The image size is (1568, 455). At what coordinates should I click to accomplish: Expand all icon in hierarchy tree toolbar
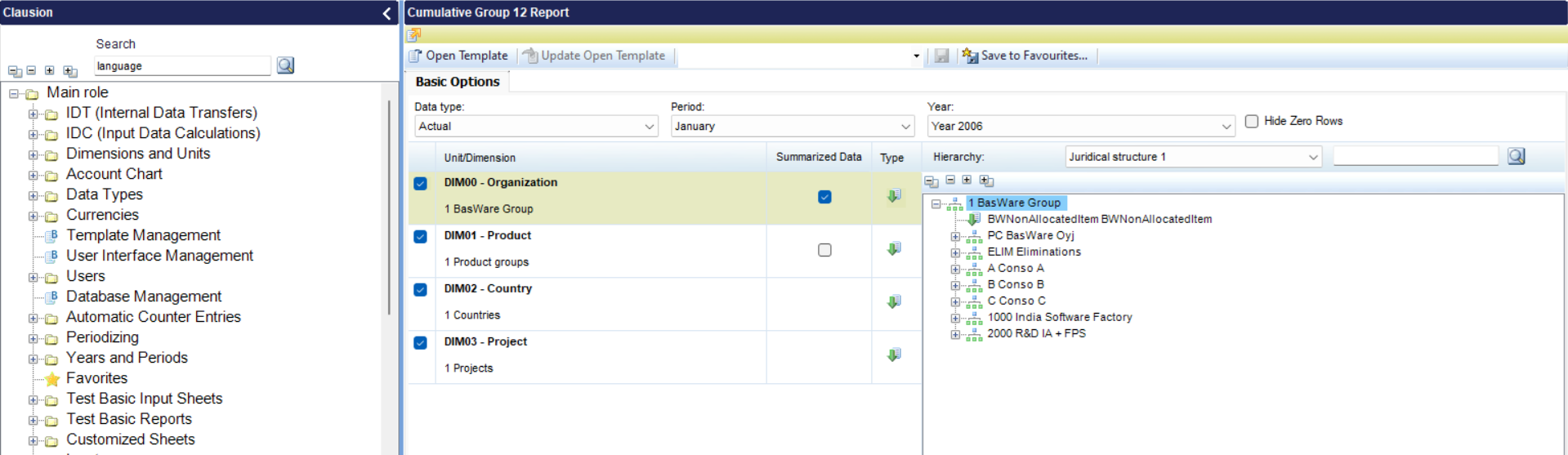point(986,181)
